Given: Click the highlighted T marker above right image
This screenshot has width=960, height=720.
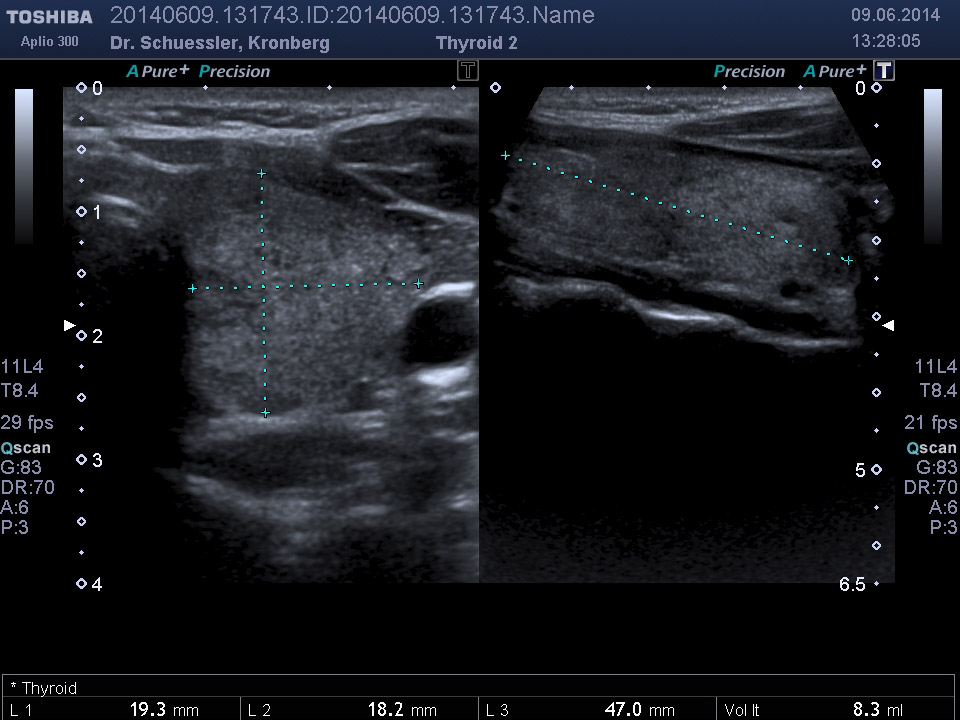Looking at the screenshot, I should coord(883,70).
